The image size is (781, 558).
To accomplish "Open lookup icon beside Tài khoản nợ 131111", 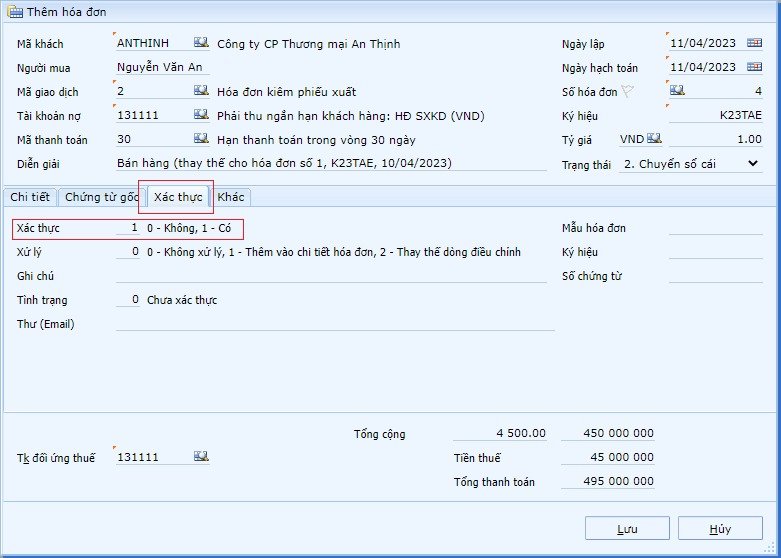I will [x=201, y=114].
